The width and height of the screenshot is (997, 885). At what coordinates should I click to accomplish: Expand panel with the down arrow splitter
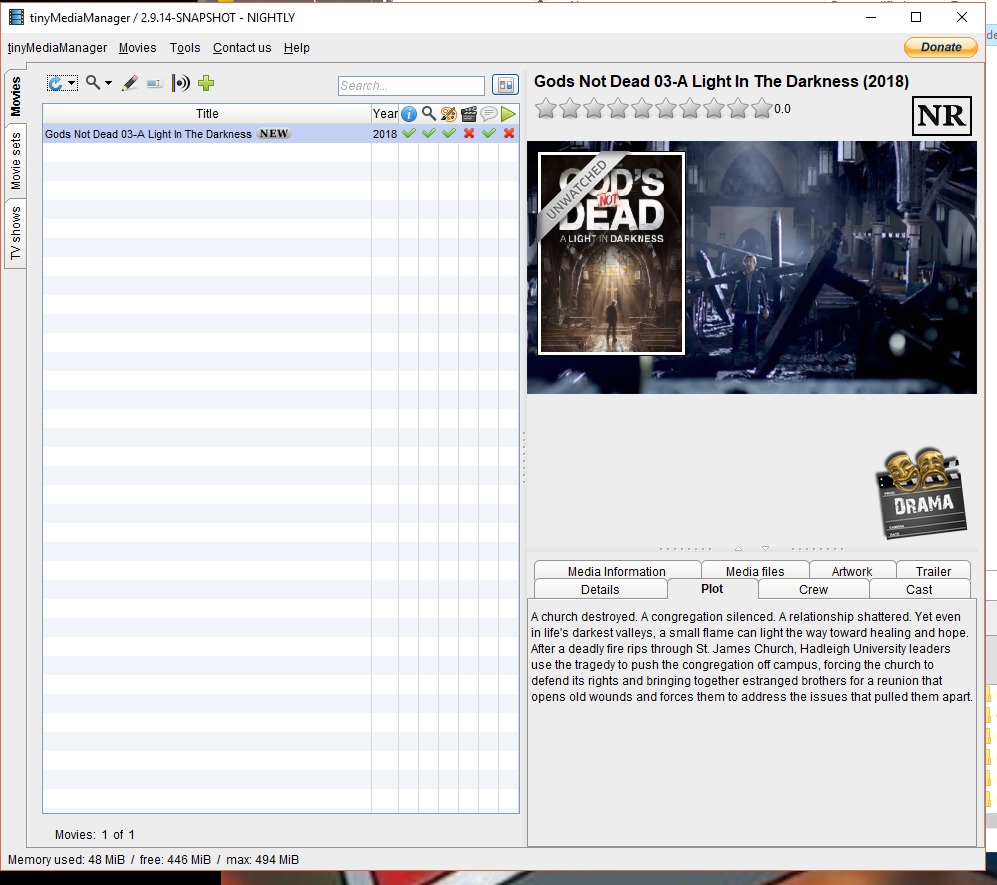[766, 548]
